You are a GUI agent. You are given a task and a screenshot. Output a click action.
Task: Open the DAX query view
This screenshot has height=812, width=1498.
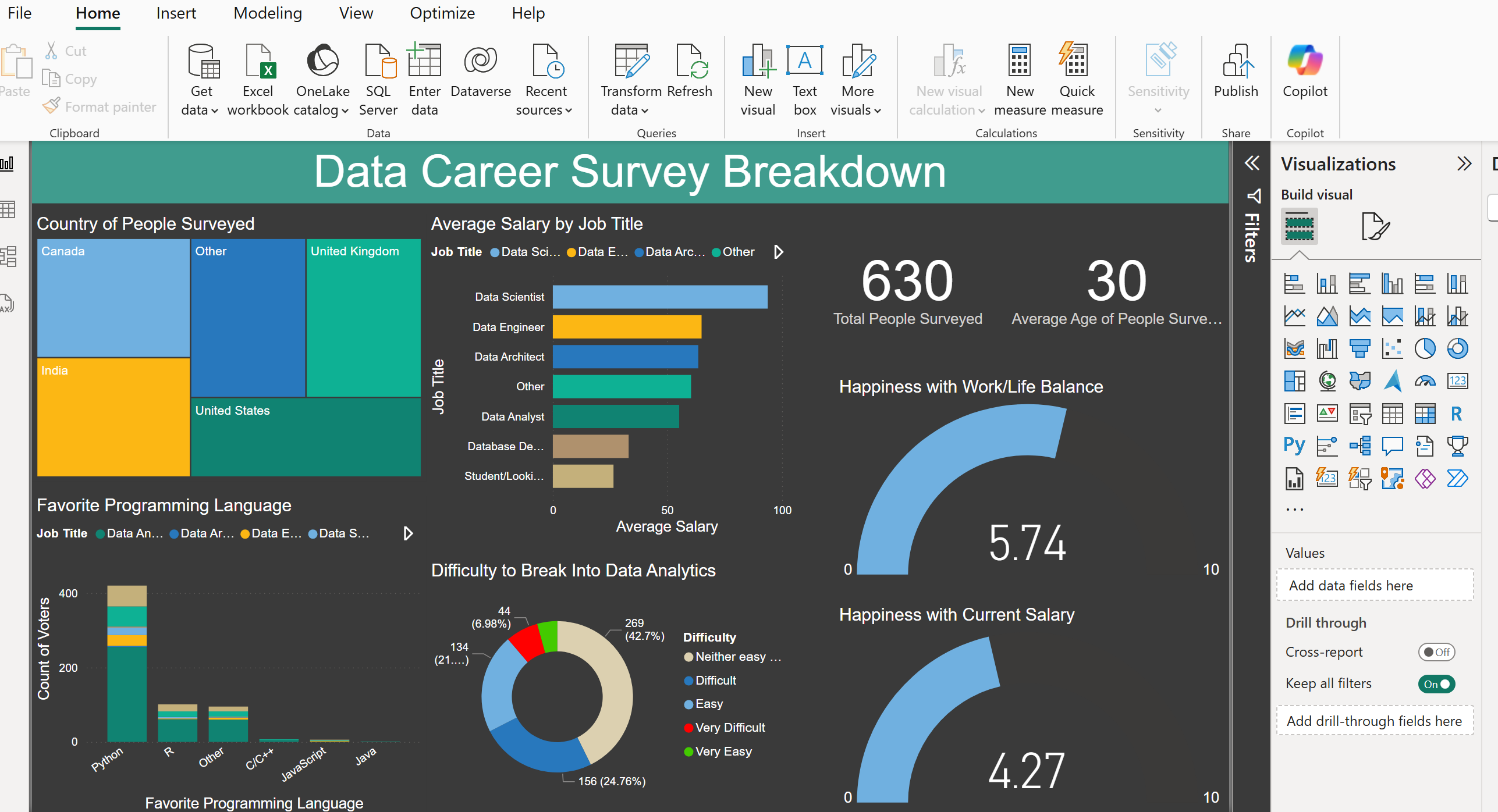click(8, 303)
